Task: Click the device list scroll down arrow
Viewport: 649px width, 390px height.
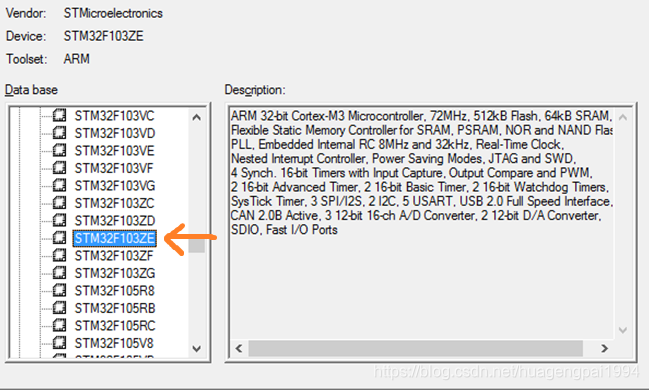Action: point(197,349)
